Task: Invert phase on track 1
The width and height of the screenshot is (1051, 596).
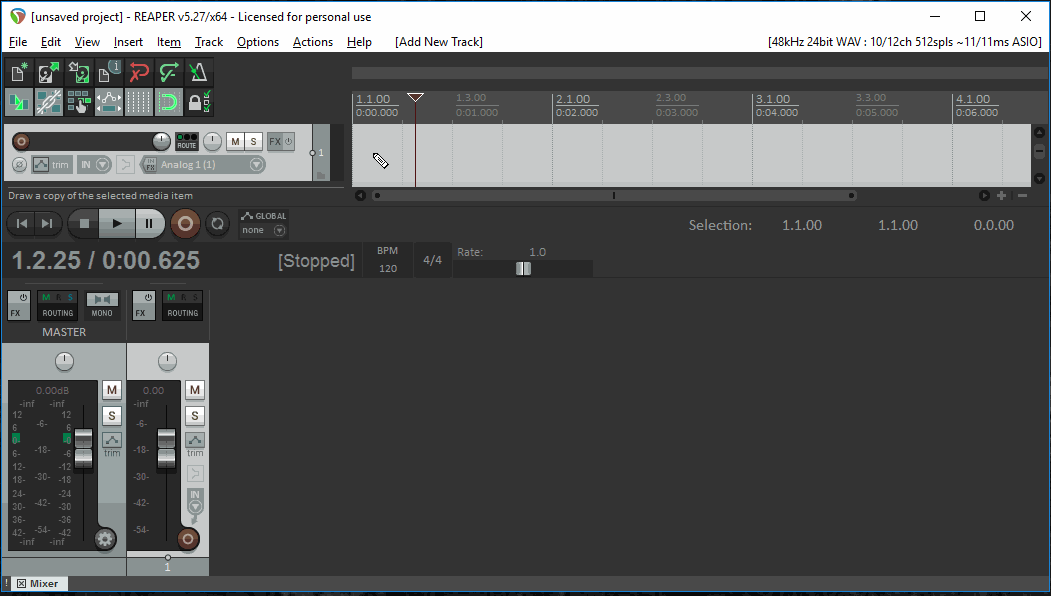Action: [19, 165]
